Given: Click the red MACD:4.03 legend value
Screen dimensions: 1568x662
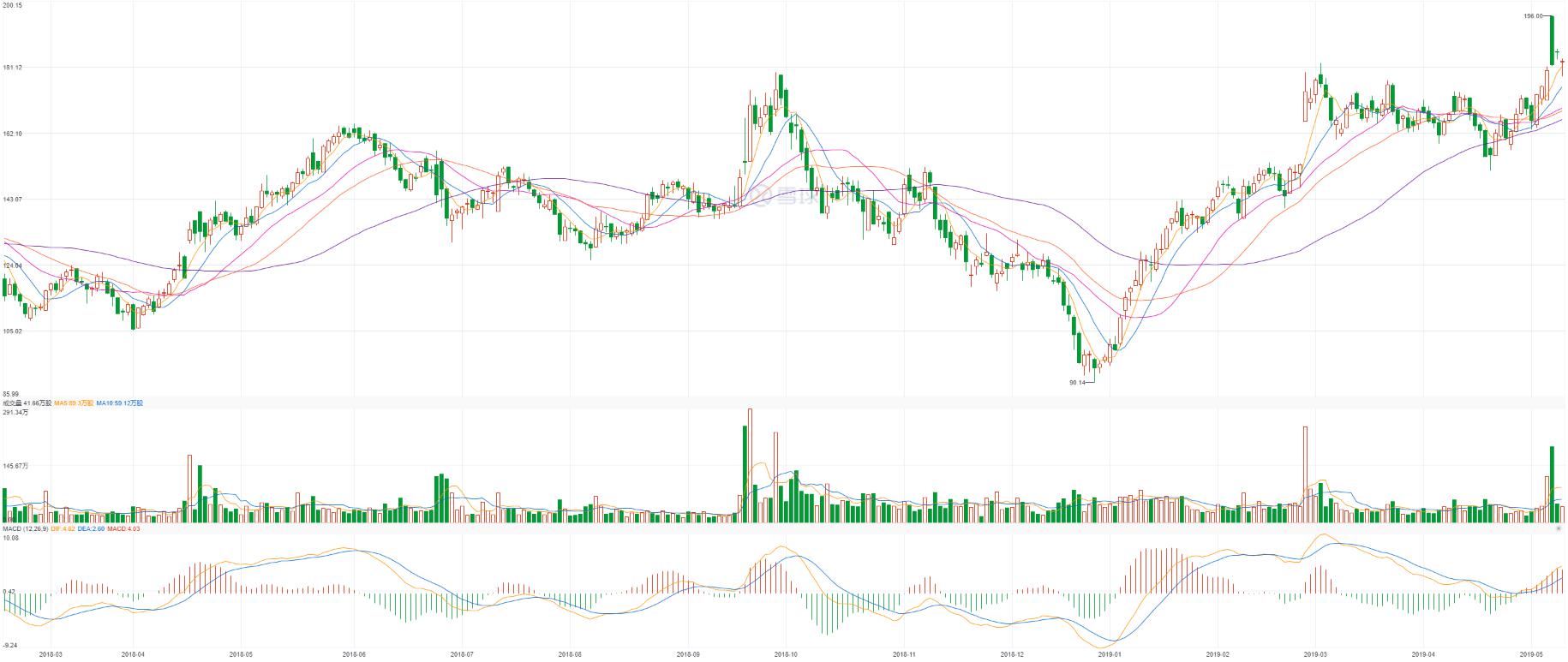Looking at the screenshot, I should coord(123,529).
